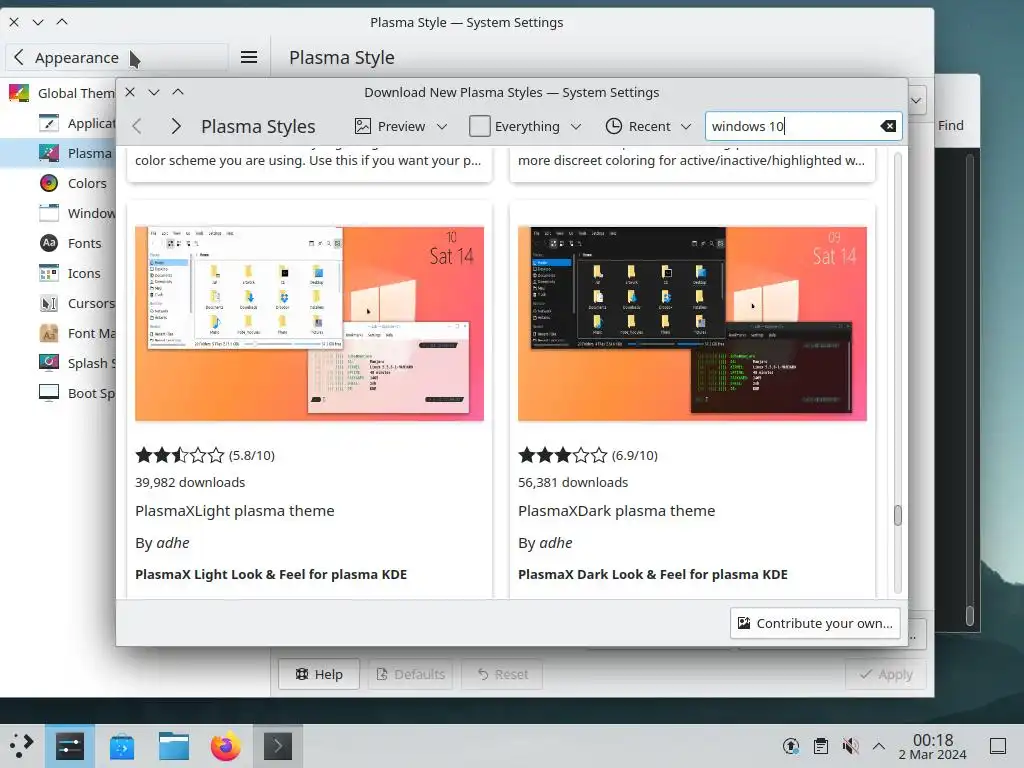Click the PlasmaXLight plasma theme title
Screen dimensions: 1024x768
point(234,511)
